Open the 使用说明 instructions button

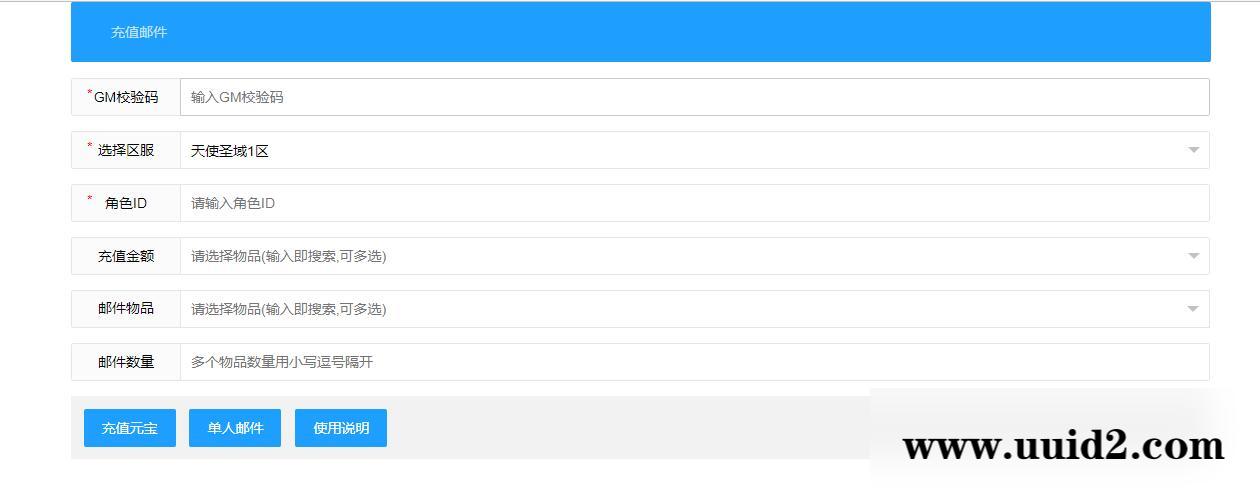coord(341,428)
